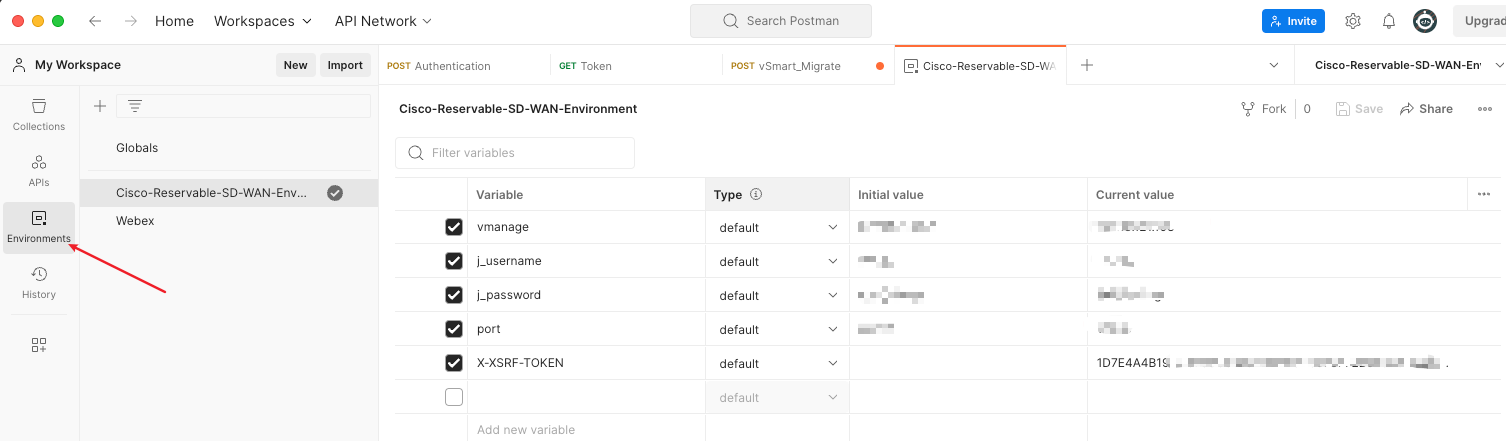The width and height of the screenshot is (1506, 441).
Task: Open settings gear icon in header
Action: pos(1353,21)
